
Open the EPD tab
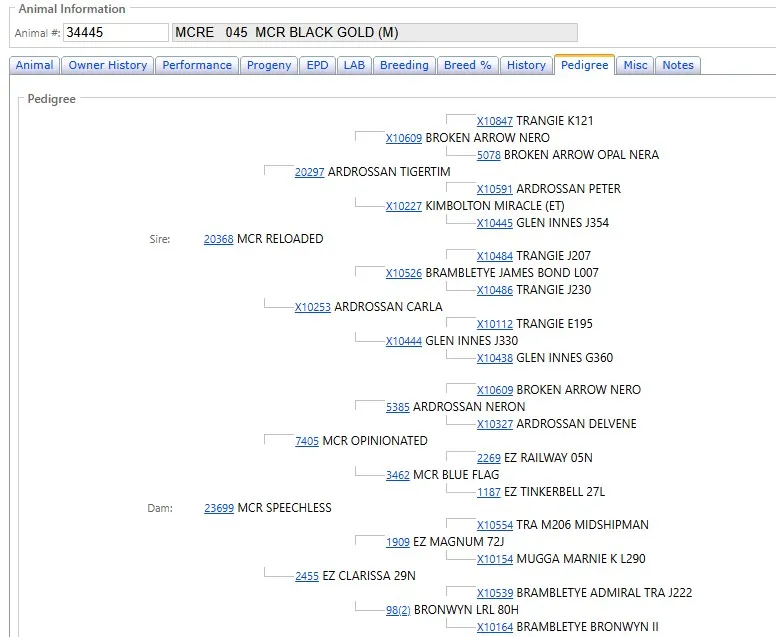point(317,65)
